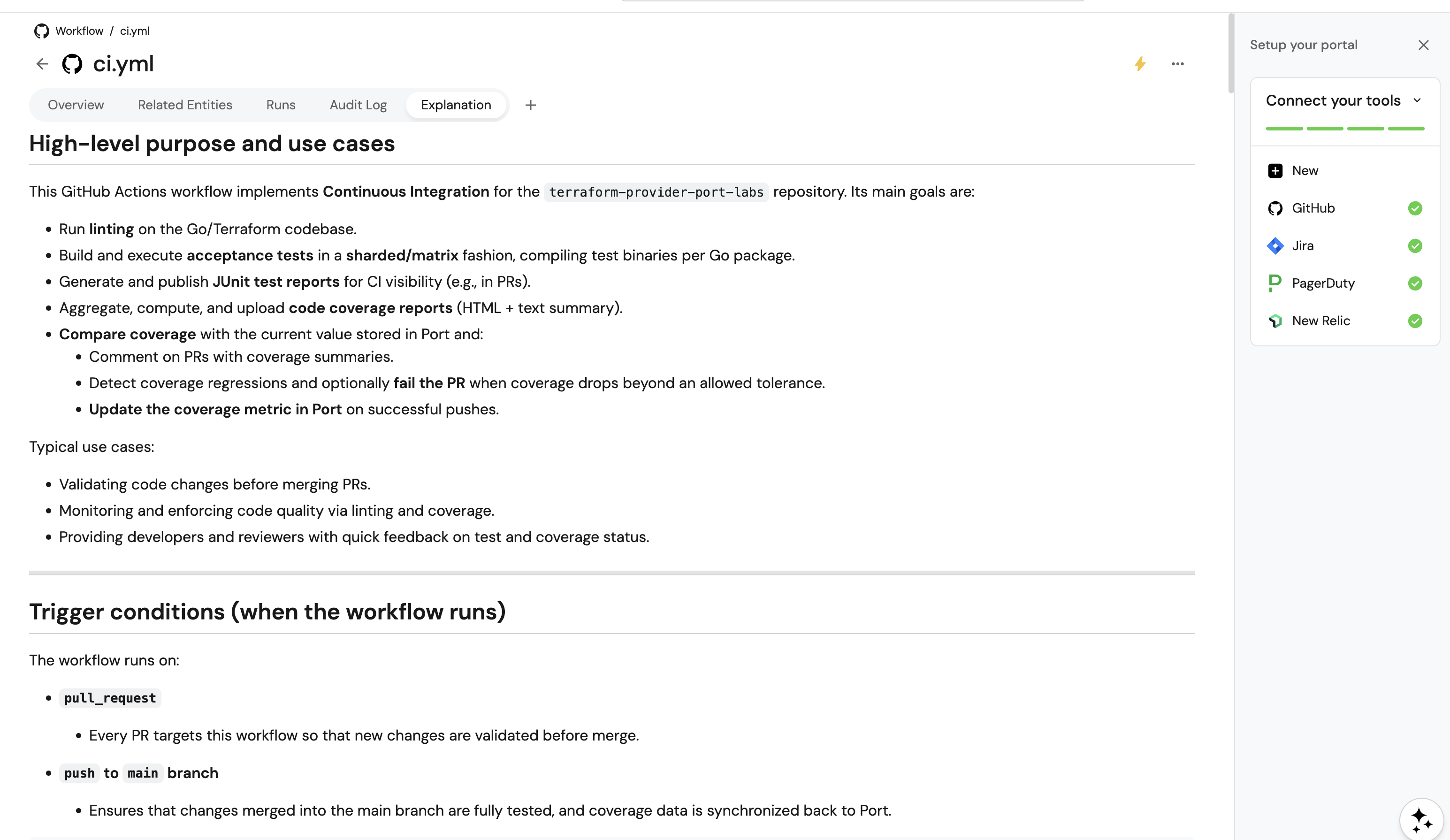The image size is (1450, 840).
Task: Select the Related Entities tab
Action: click(x=185, y=105)
